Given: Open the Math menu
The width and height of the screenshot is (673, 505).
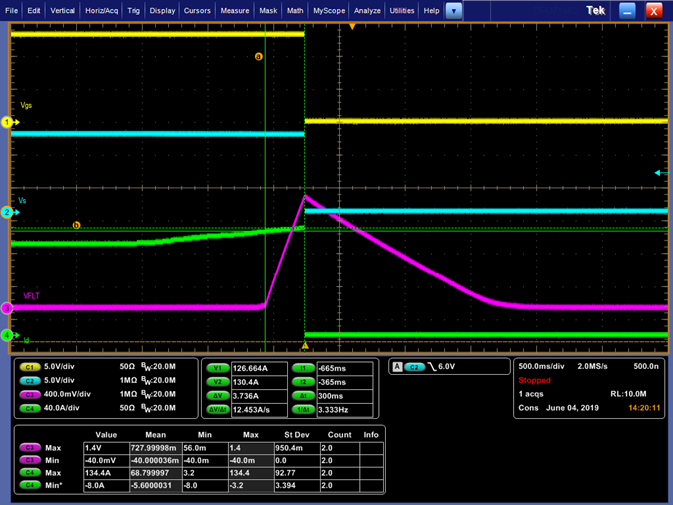Looking at the screenshot, I should click(x=295, y=11).
